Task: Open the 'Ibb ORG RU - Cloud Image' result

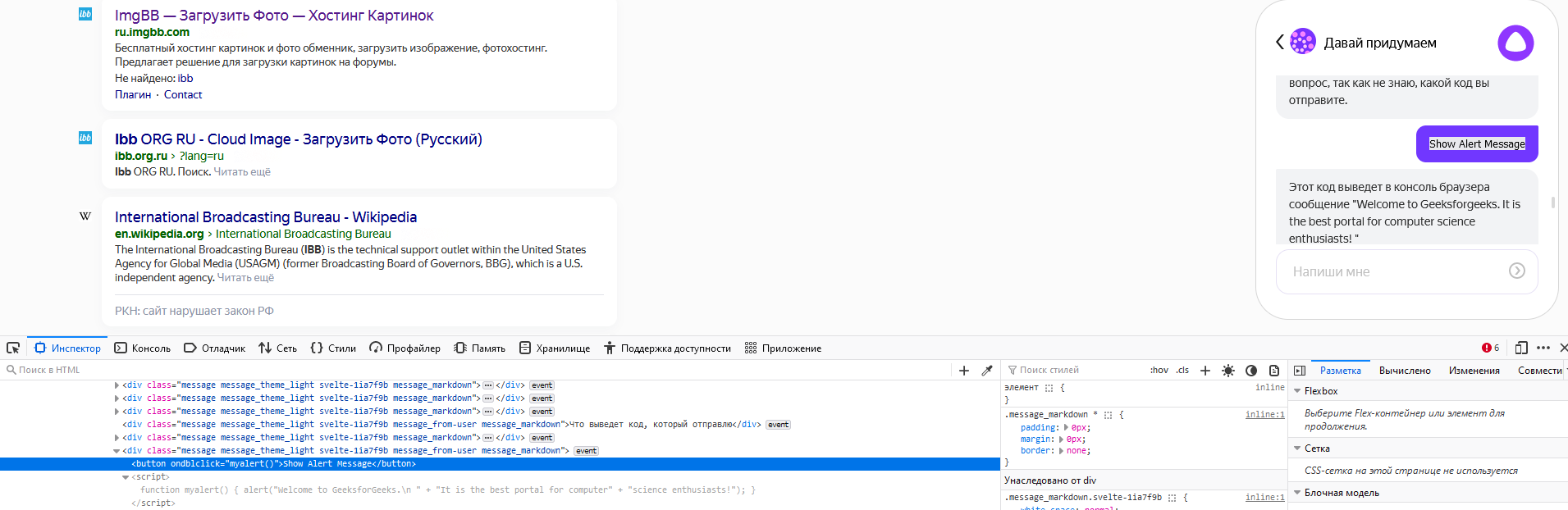Action: click(x=299, y=139)
